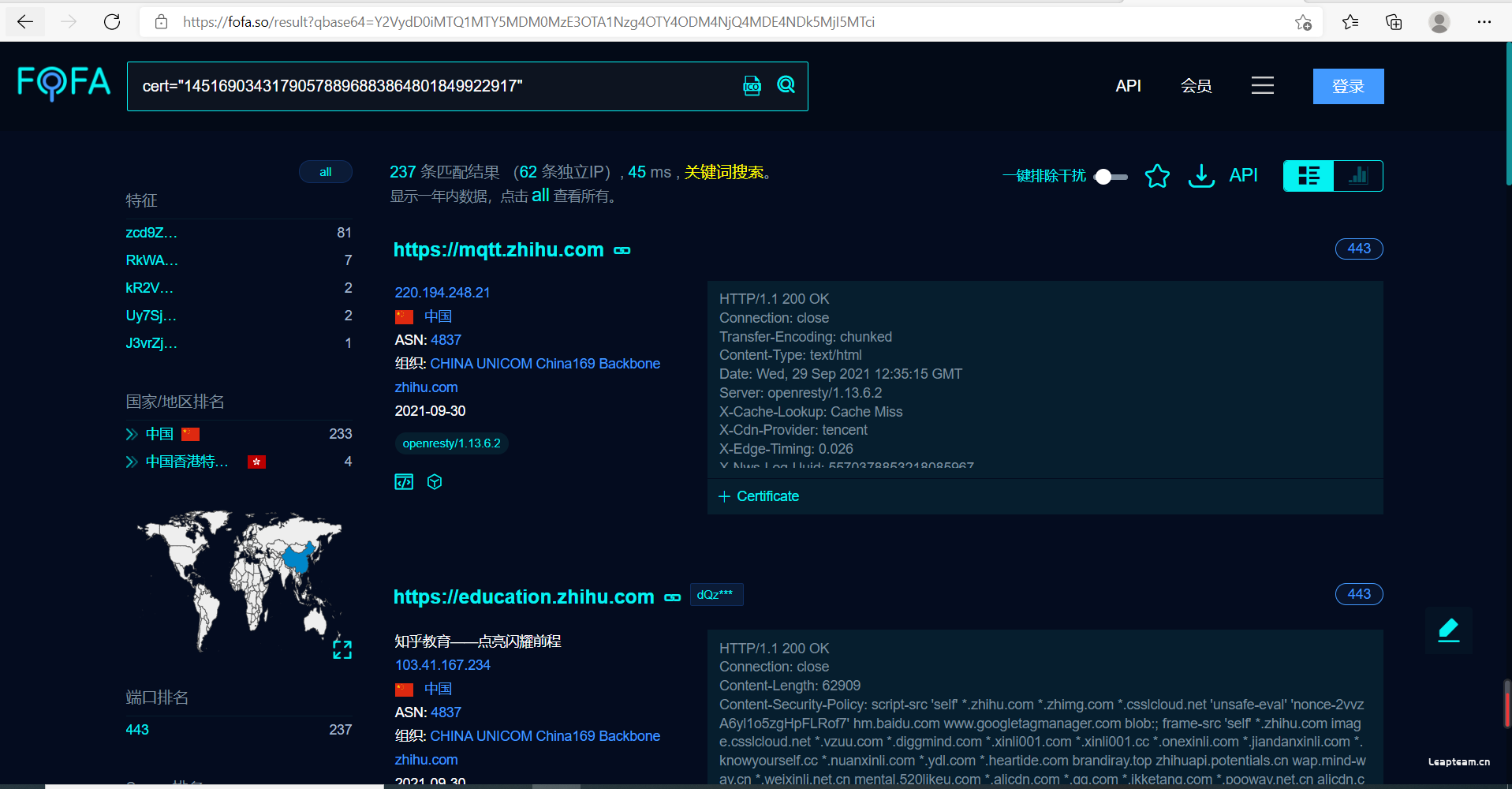This screenshot has width=1512, height=789.
Task: Click IP 103.41.167.234
Action: [x=442, y=665]
